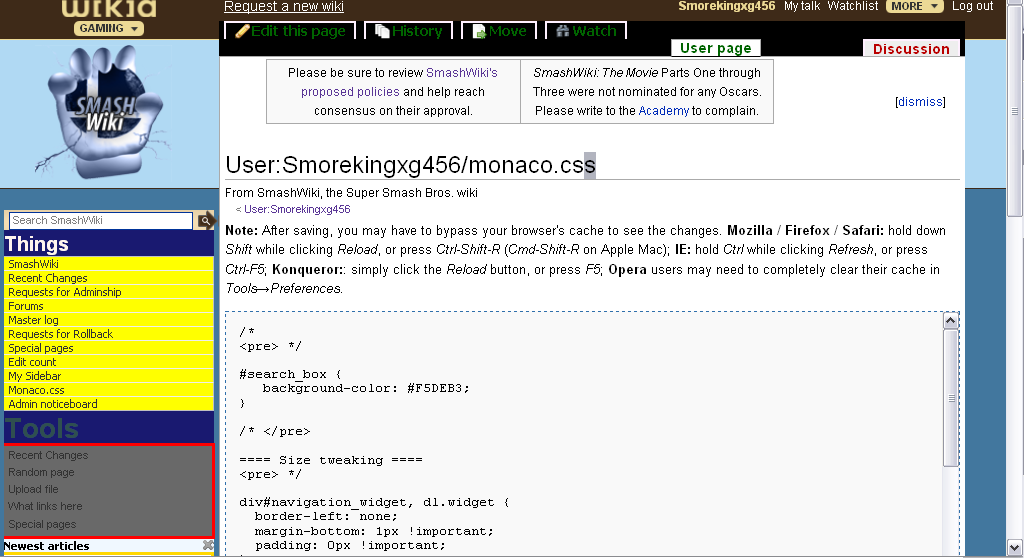Click Log out
Image resolution: width=1024 pixels, height=558 pixels.
point(972,7)
